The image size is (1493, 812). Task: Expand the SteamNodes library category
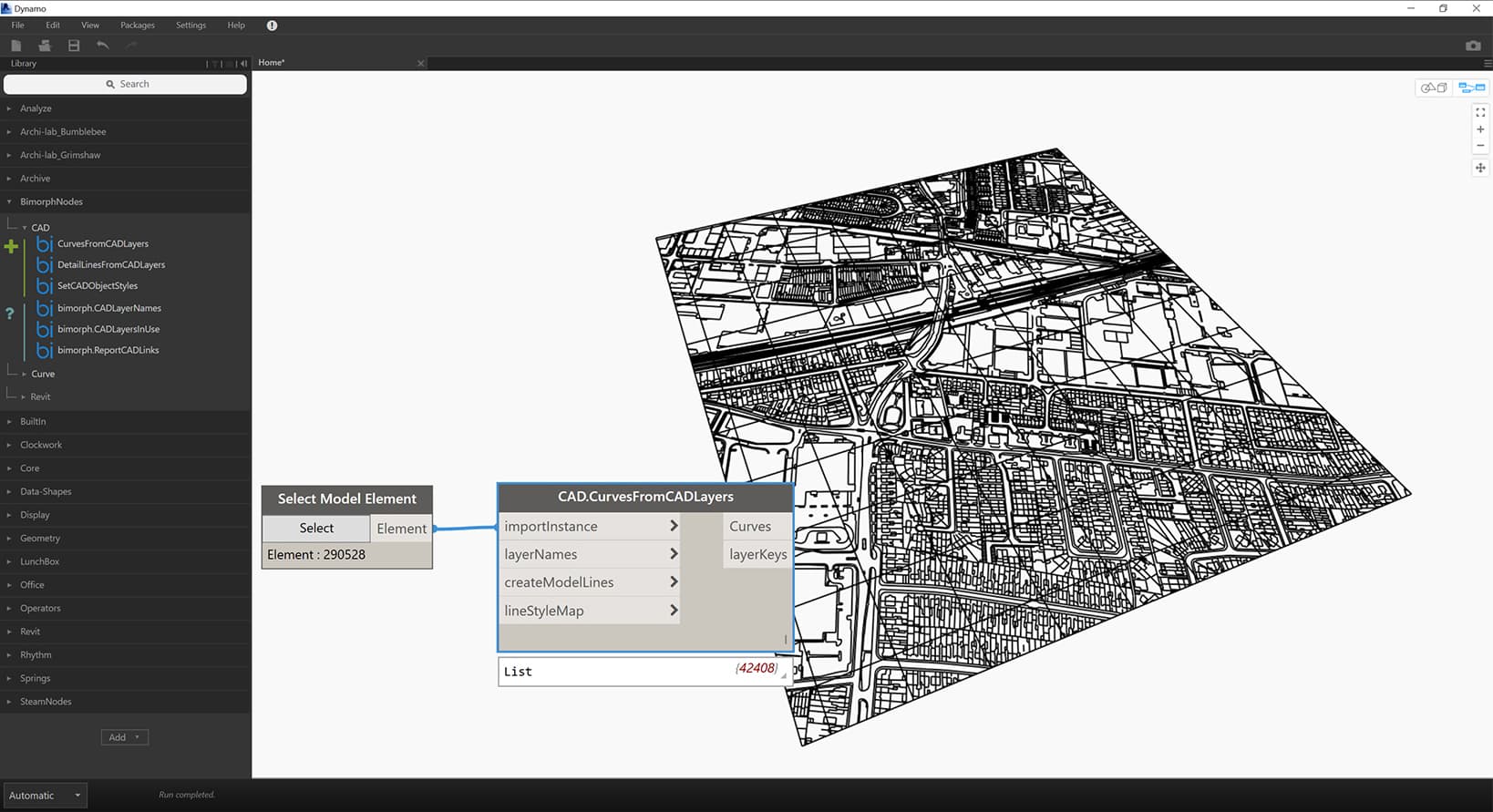click(126, 702)
